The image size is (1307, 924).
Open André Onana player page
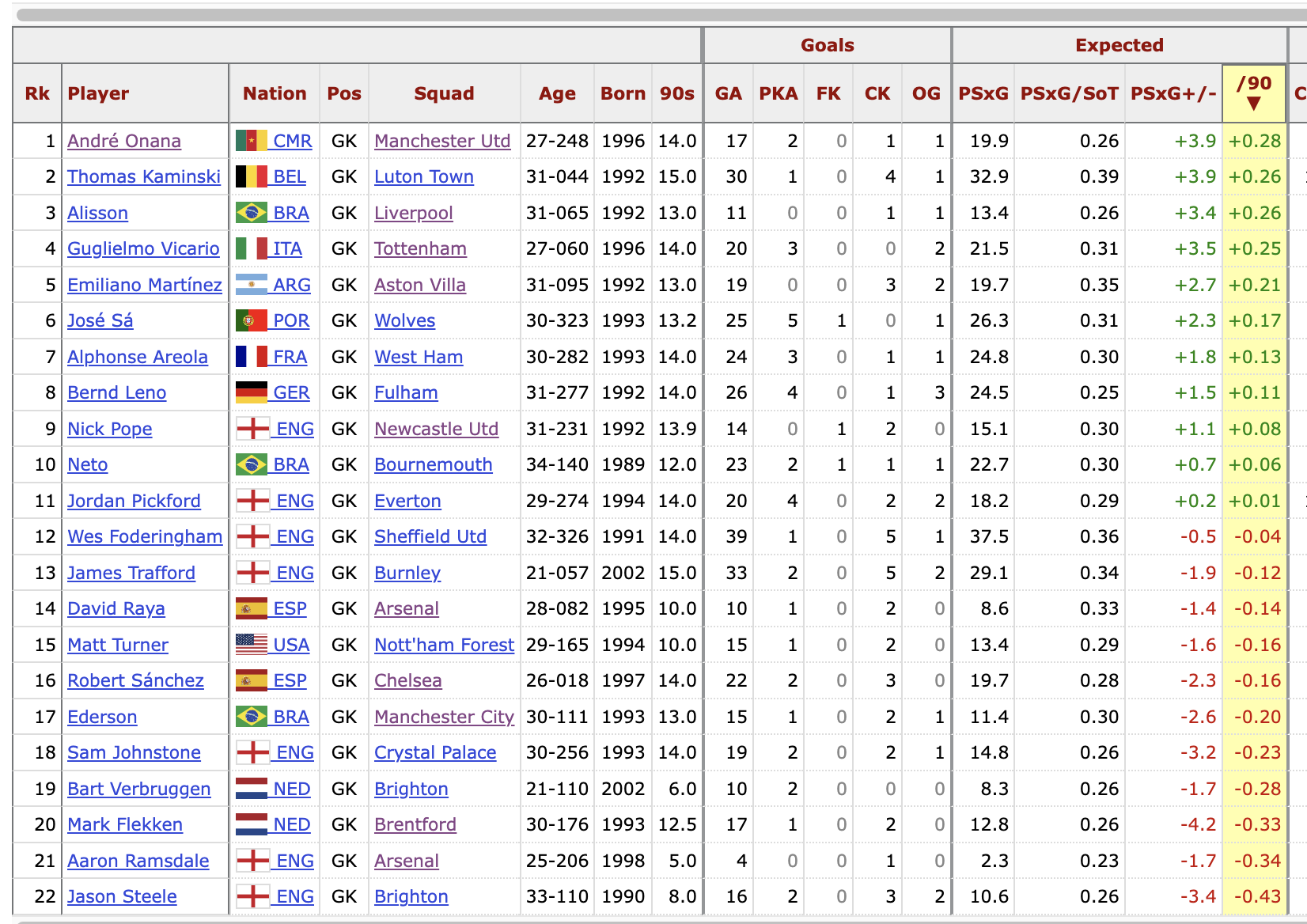[124, 141]
